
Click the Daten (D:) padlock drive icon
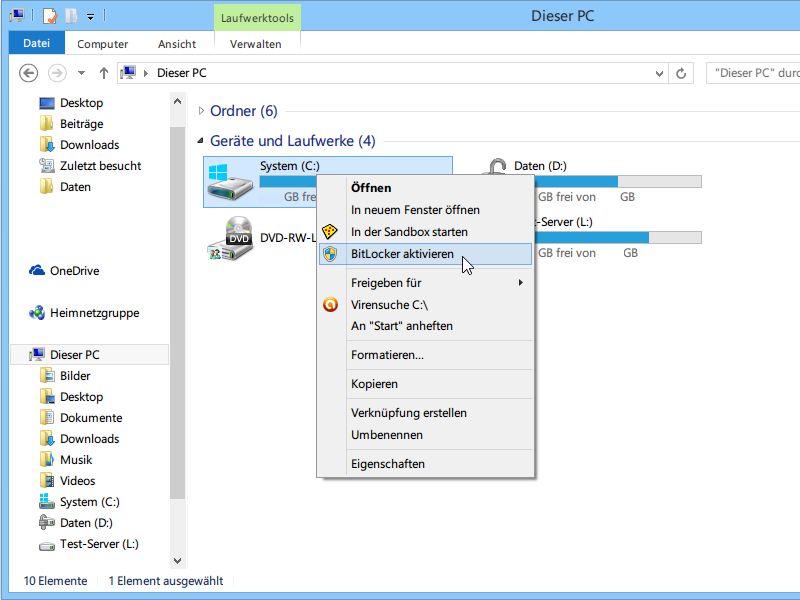click(496, 167)
